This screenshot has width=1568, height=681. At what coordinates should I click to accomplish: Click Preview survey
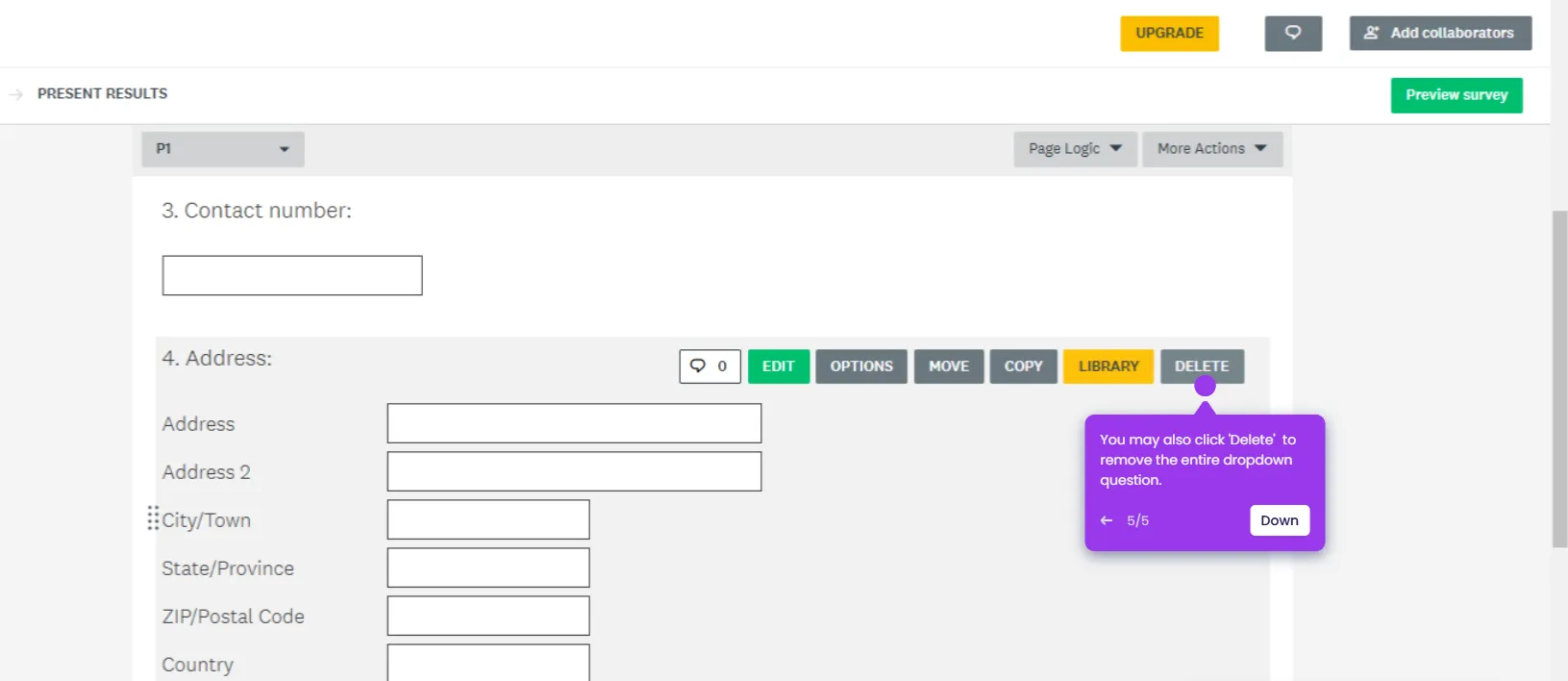[x=1456, y=95]
